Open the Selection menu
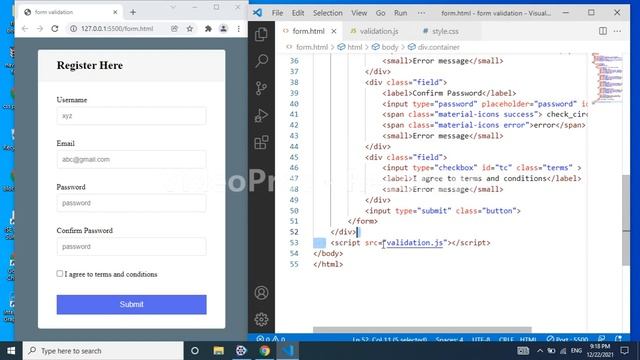Screen dimensions: 640x360 click(328, 13)
